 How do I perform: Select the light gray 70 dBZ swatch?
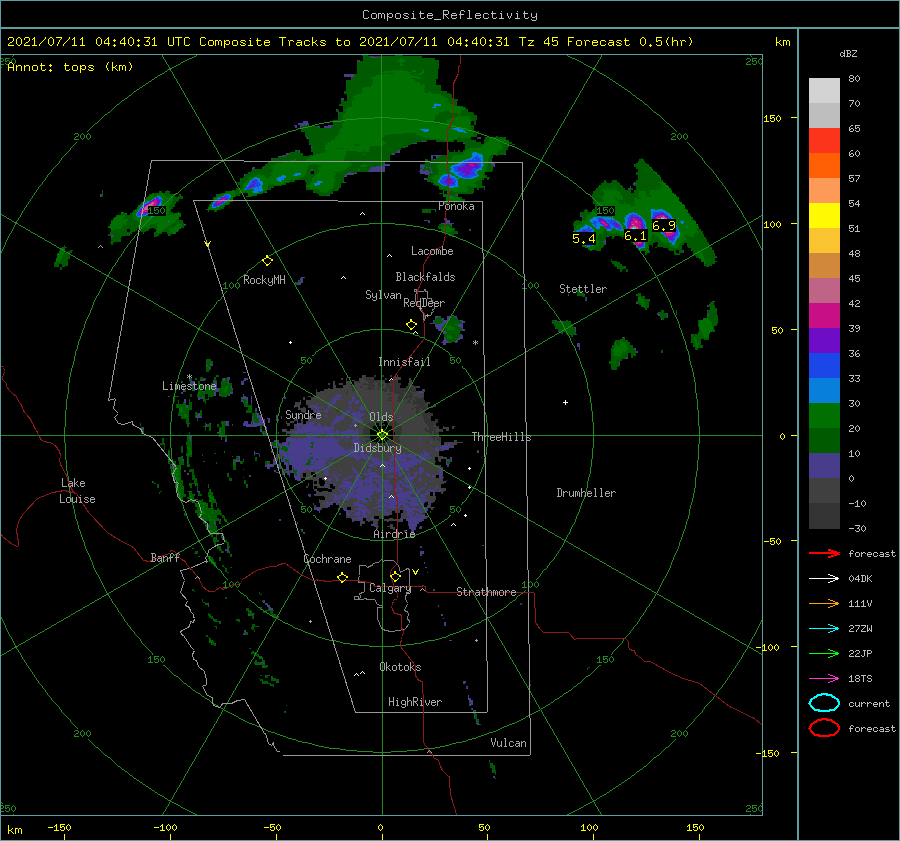(824, 91)
